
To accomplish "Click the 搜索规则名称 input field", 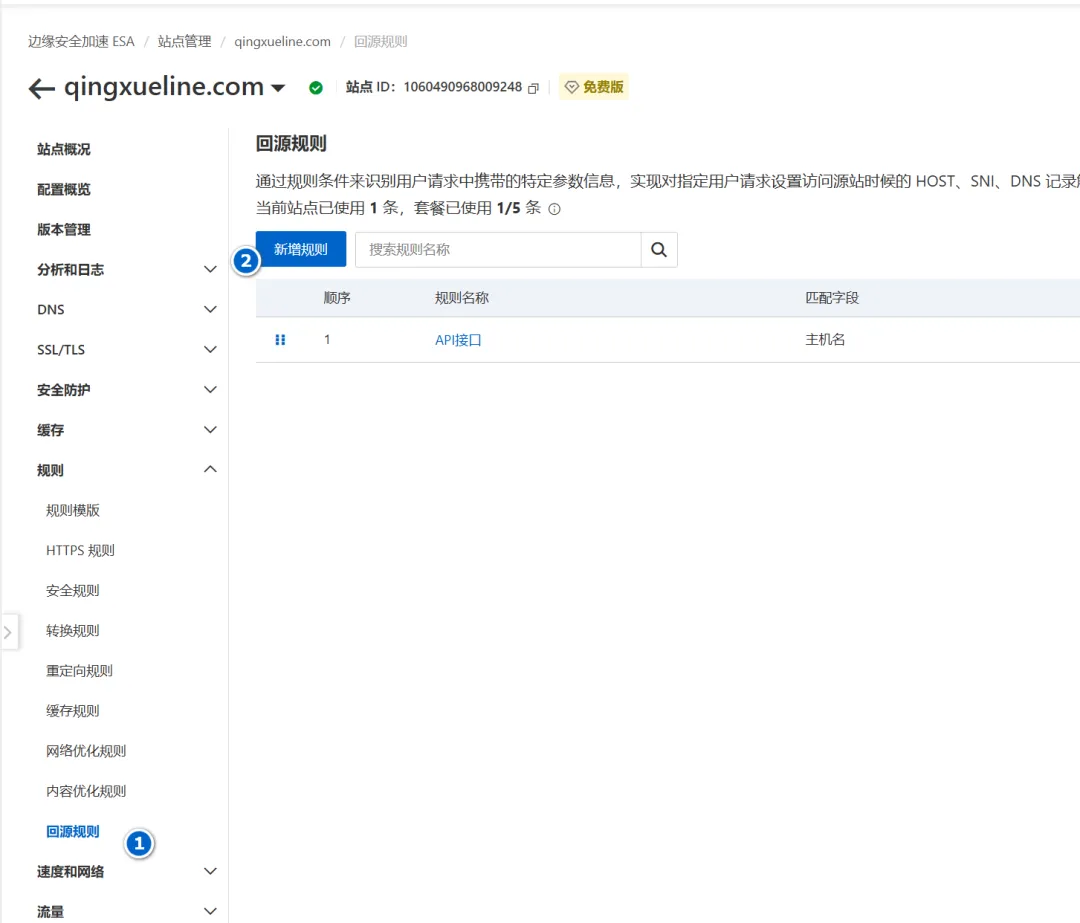I will (500, 250).
